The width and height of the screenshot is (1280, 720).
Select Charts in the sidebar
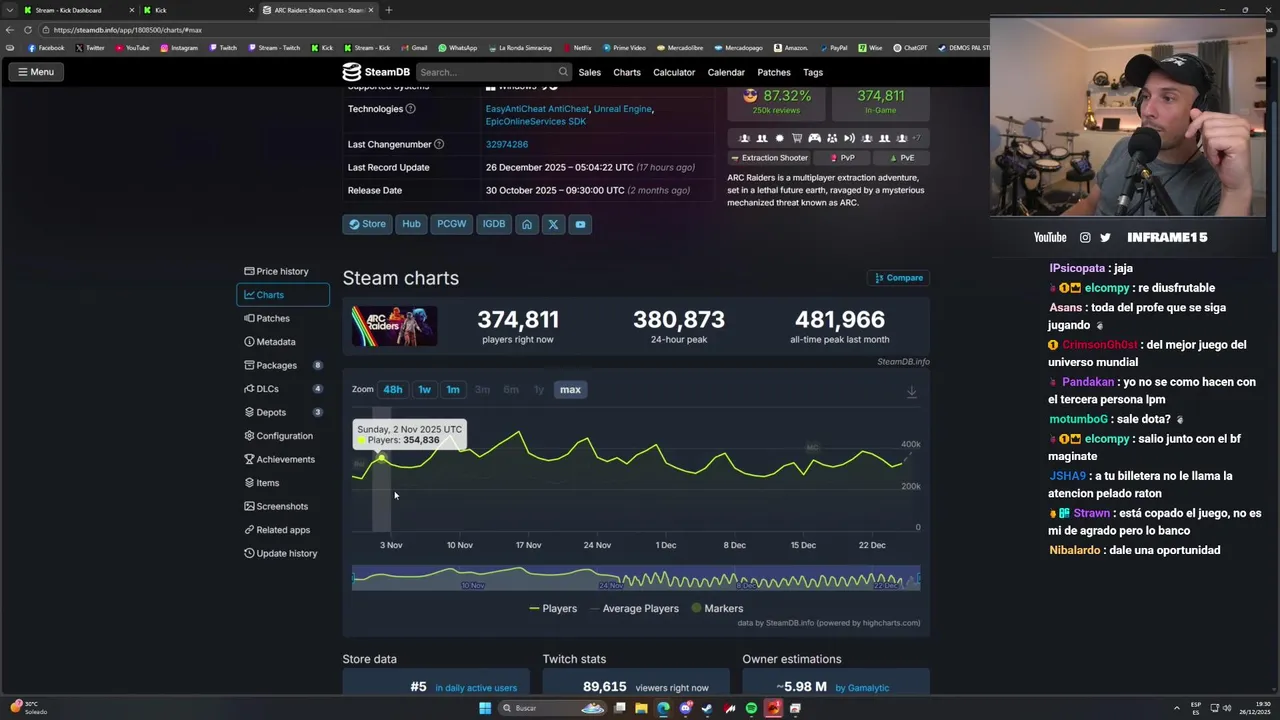click(x=283, y=295)
